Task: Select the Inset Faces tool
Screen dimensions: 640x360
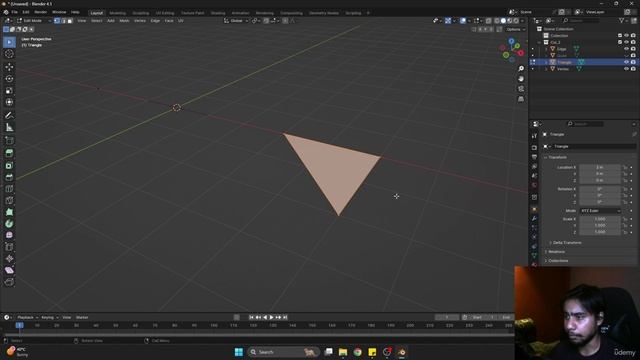Action: tap(9, 165)
